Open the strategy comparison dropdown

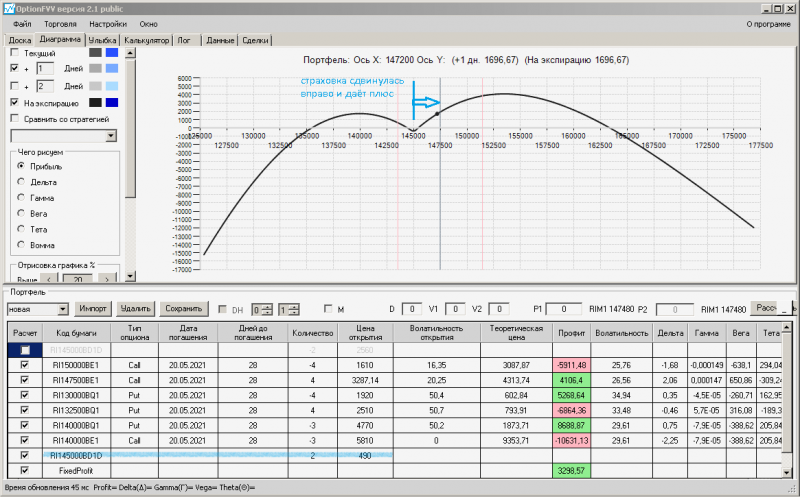tap(111, 135)
